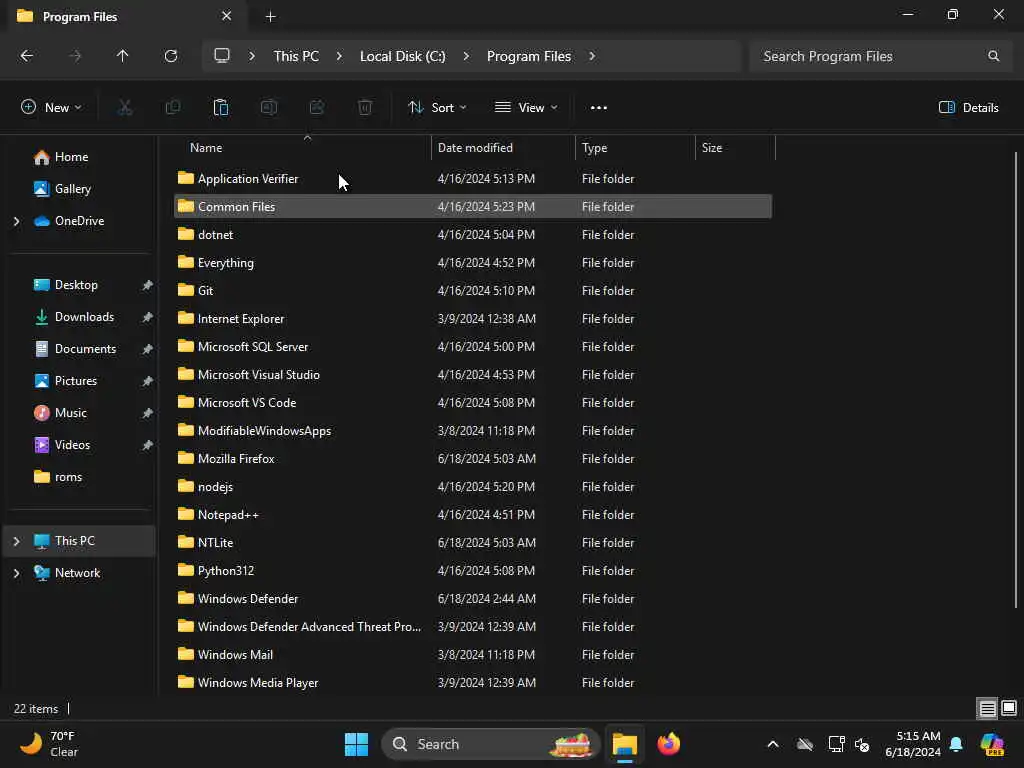This screenshot has height=768, width=1024.
Task: Click the Delete trash icon
Action: (x=365, y=108)
